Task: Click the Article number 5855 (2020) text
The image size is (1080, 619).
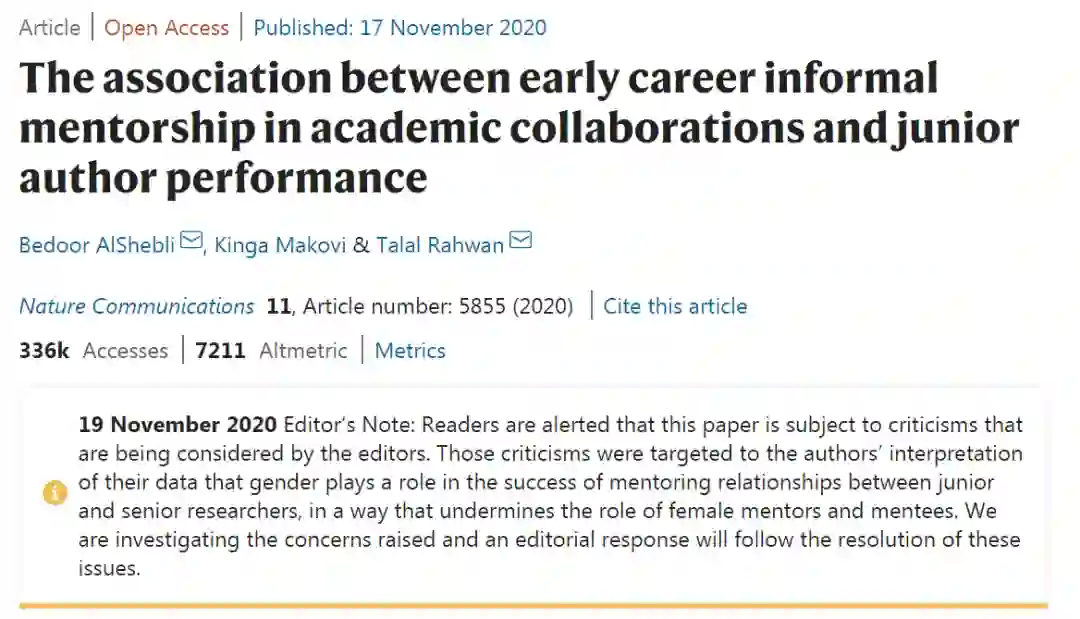Action: click(x=438, y=306)
